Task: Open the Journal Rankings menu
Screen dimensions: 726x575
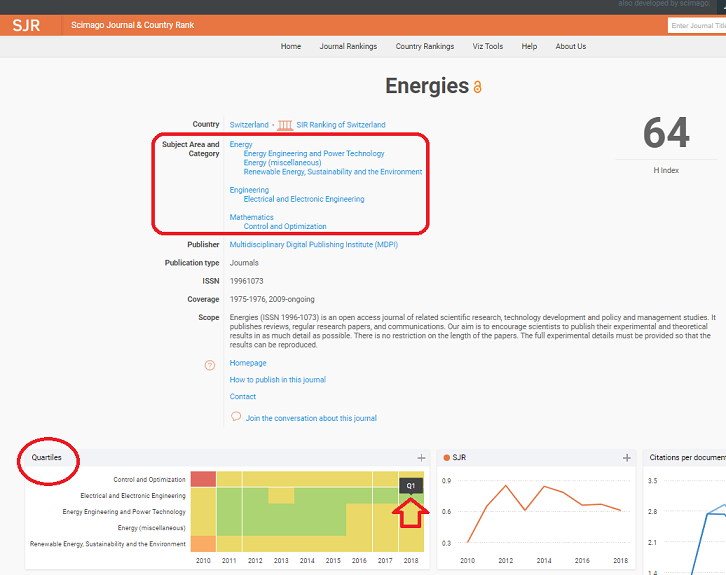Action: coord(348,46)
